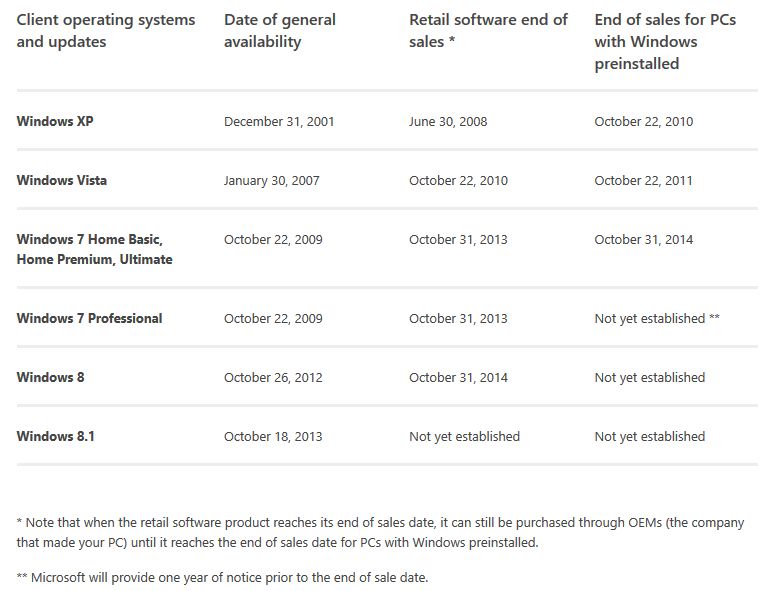Select the Windows Vista row label
The image size is (770, 591).
(61, 181)
